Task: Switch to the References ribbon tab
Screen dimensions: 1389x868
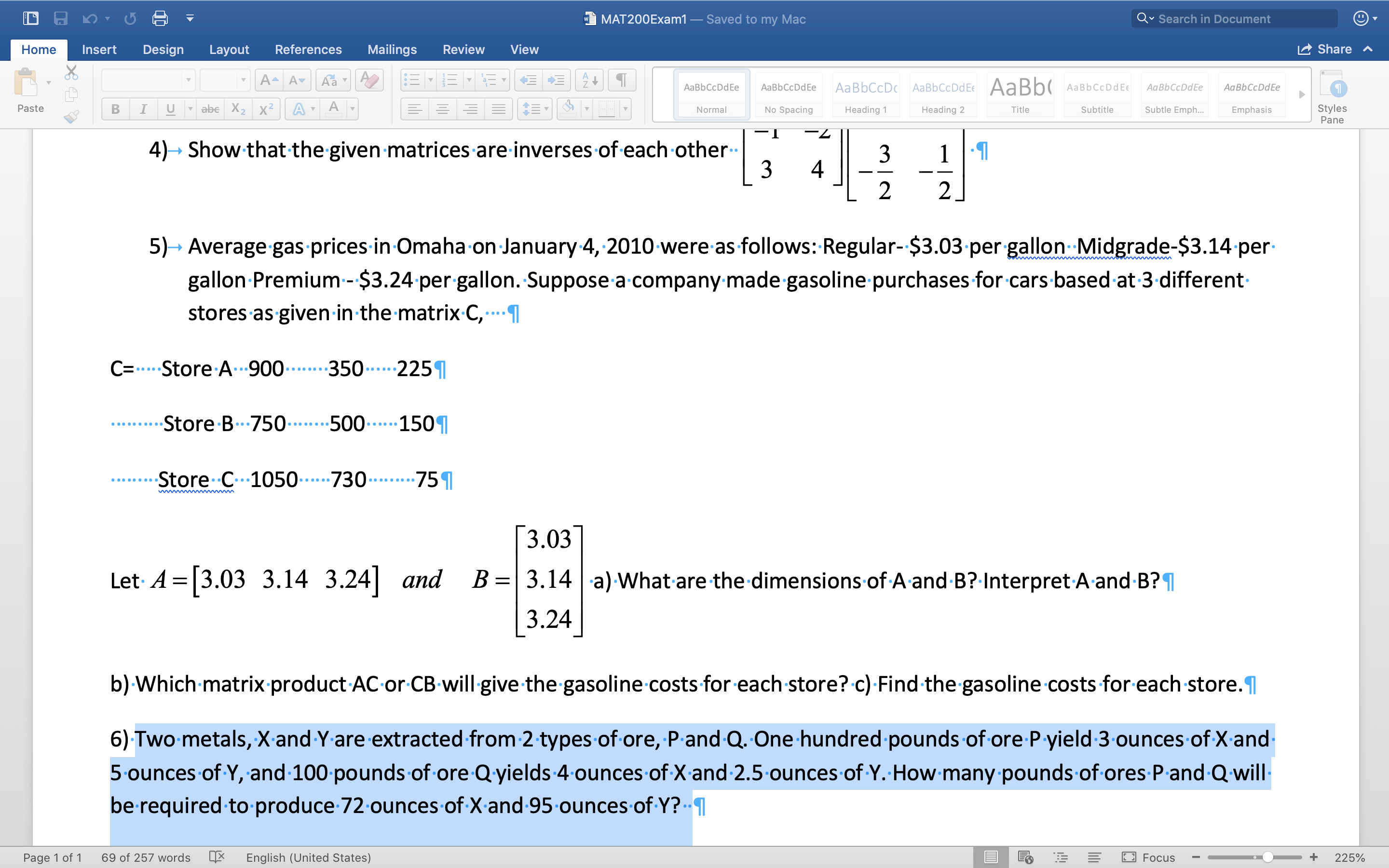Action: click(308, 49)
